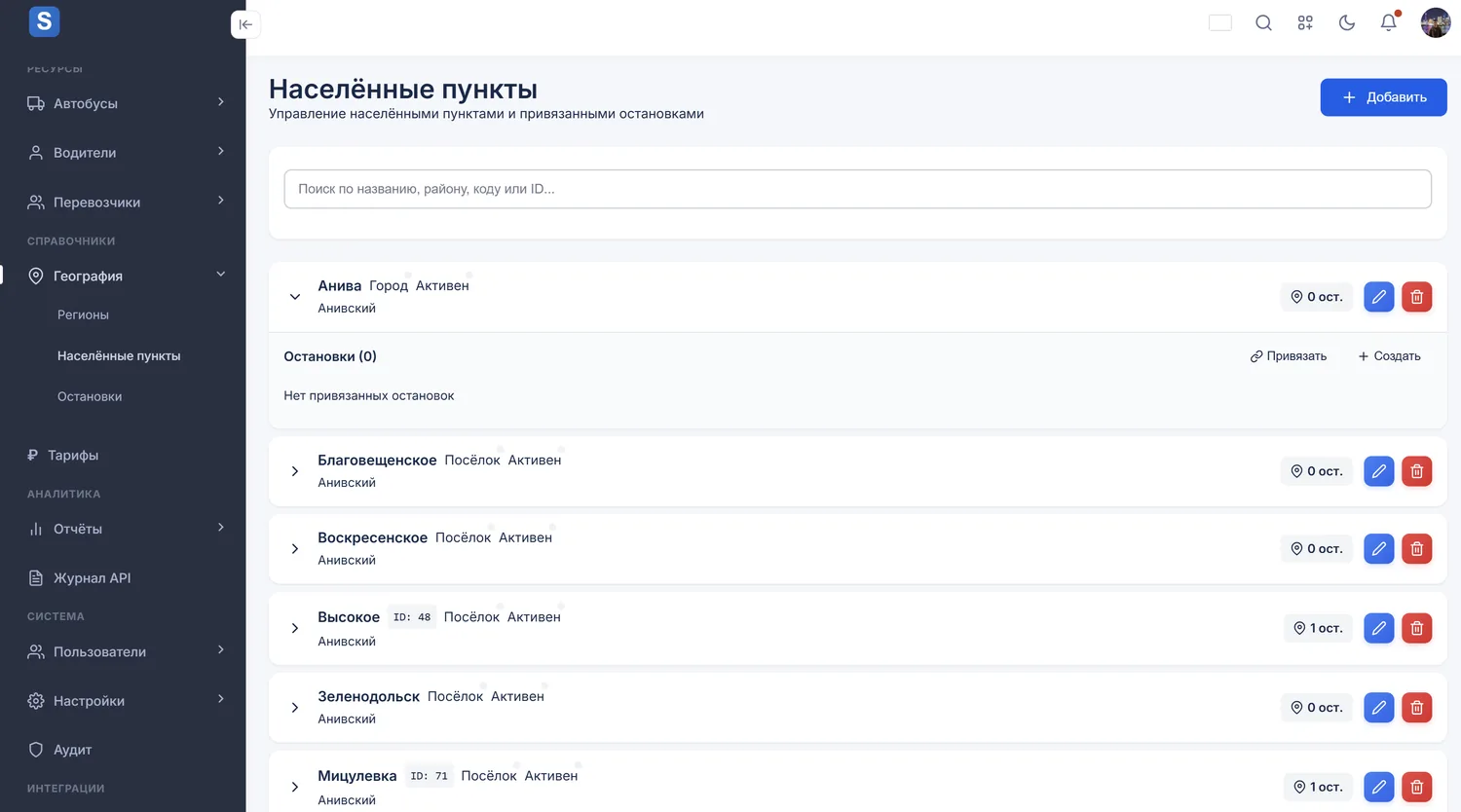Click the Нет привязанных остановок text
Image resolution: width=1461 pixels, height=812 pixels.
(368, 395)
